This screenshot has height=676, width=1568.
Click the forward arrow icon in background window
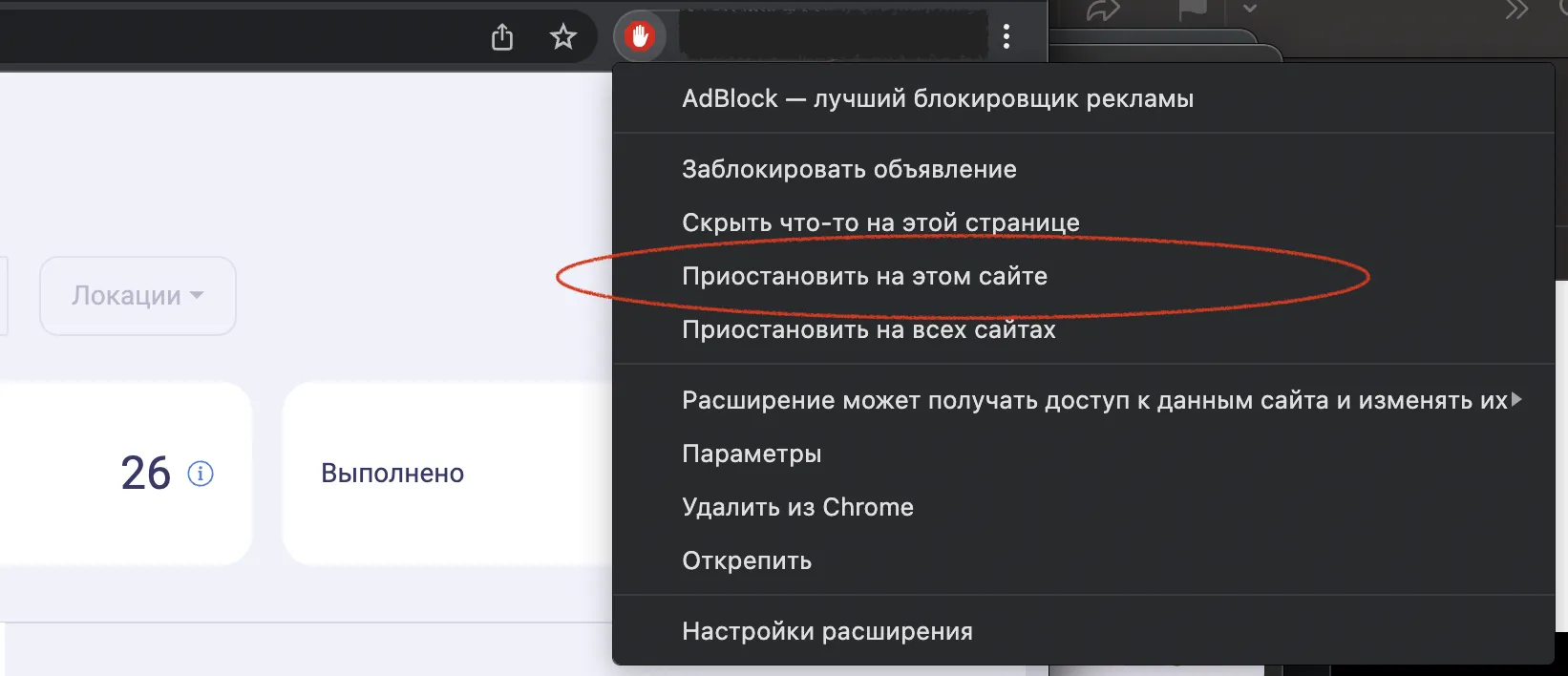[x=1103, y=11]
